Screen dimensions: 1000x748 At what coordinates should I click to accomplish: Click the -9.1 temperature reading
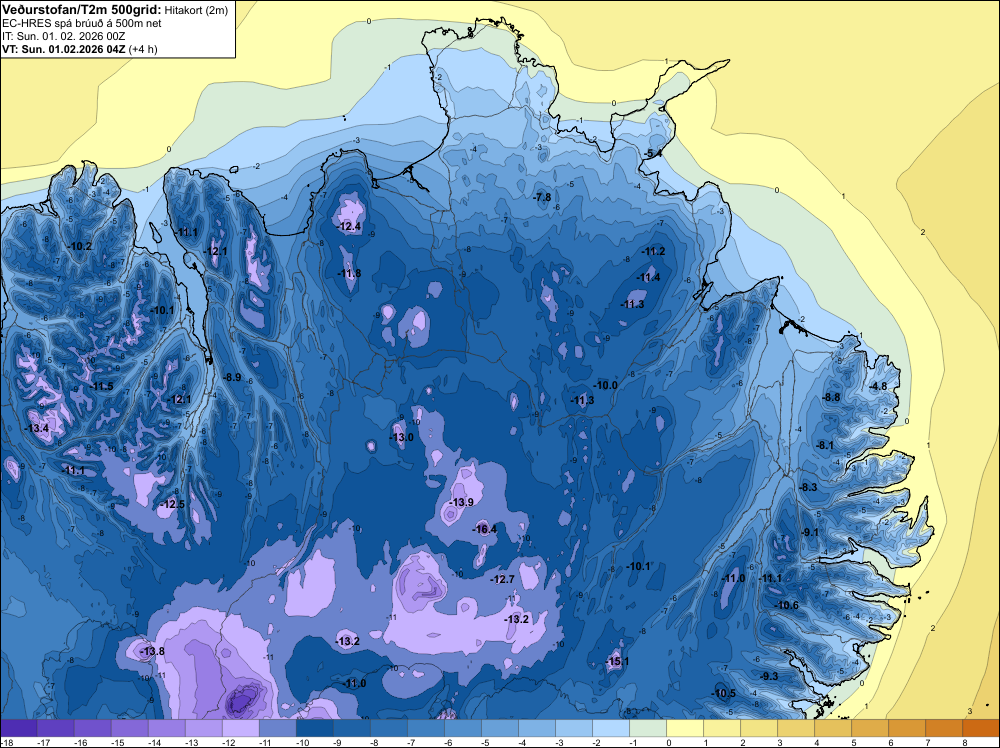pos(811,532)
